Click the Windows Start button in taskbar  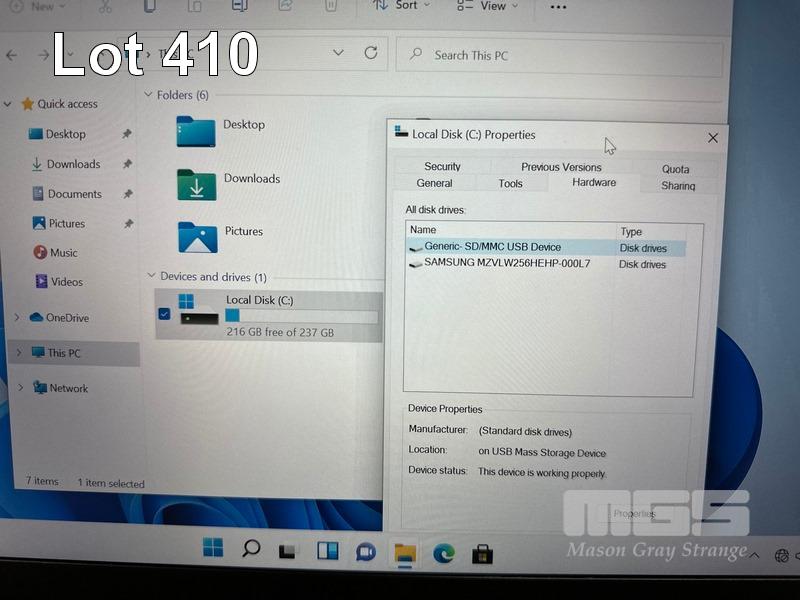tap(213, 548)
